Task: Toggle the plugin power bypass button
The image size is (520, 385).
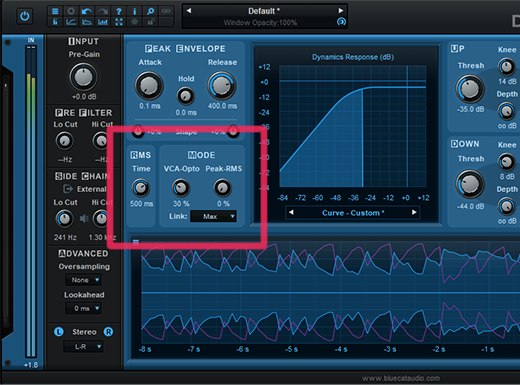Action: (x=25, y=16)
